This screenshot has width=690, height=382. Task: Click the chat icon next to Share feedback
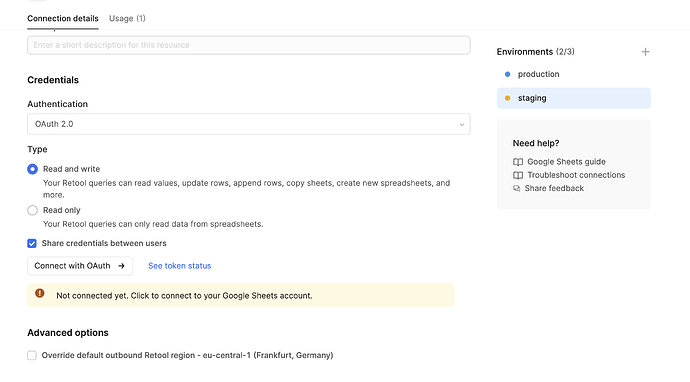point(517,188)
